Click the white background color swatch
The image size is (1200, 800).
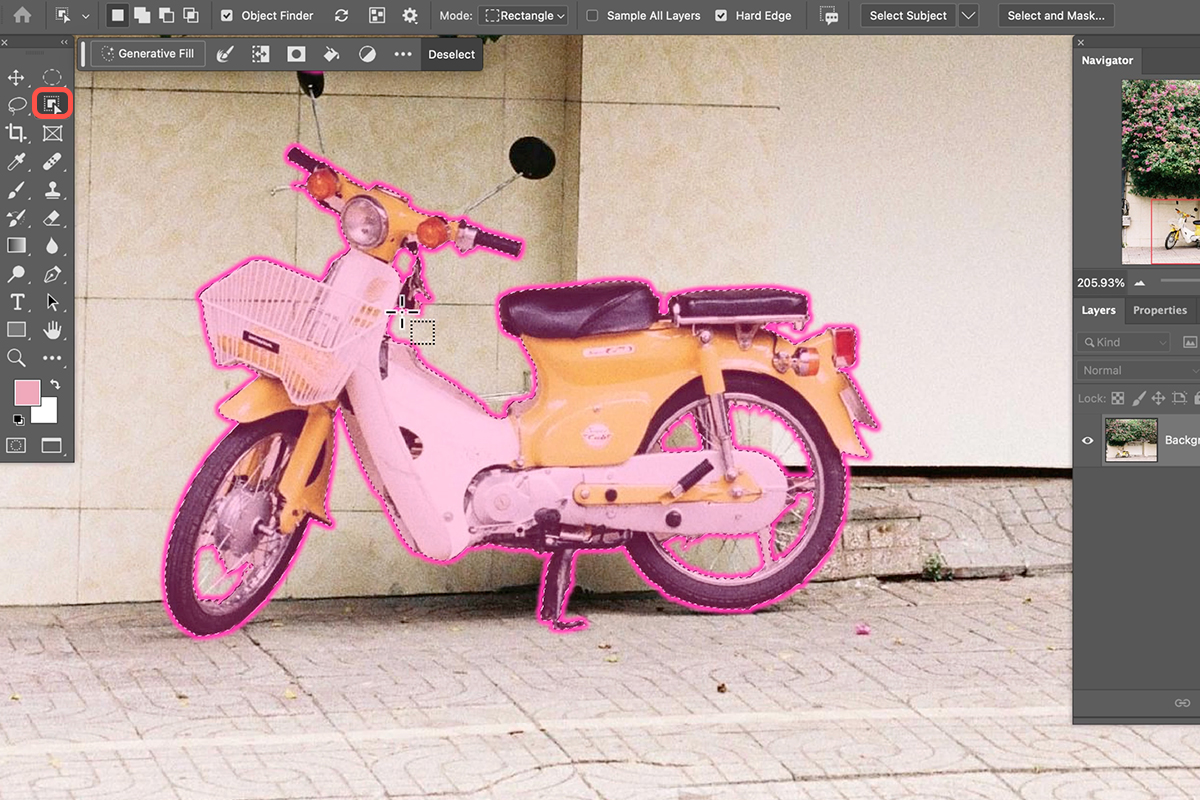pos(48,412)
